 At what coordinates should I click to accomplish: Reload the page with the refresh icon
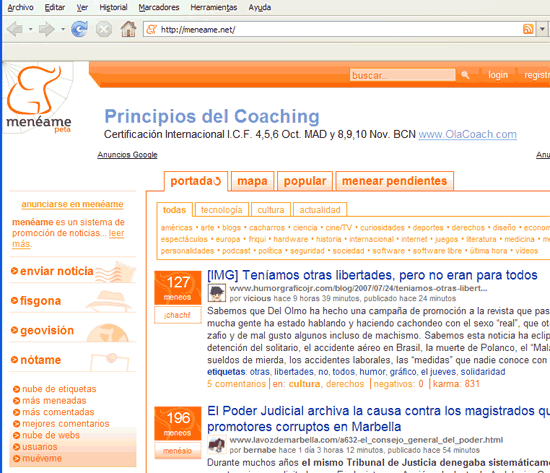80,29
